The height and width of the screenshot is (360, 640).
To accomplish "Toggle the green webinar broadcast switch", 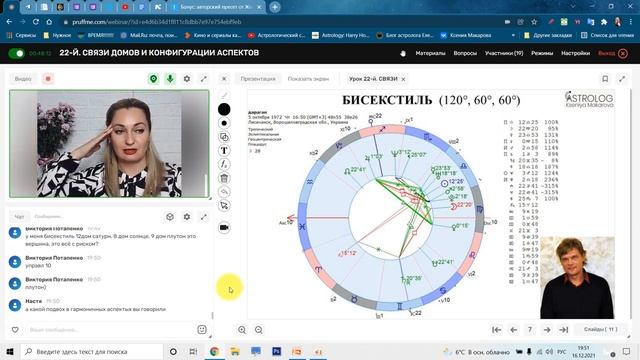I will pyautogui.click(x=16, y=53).
